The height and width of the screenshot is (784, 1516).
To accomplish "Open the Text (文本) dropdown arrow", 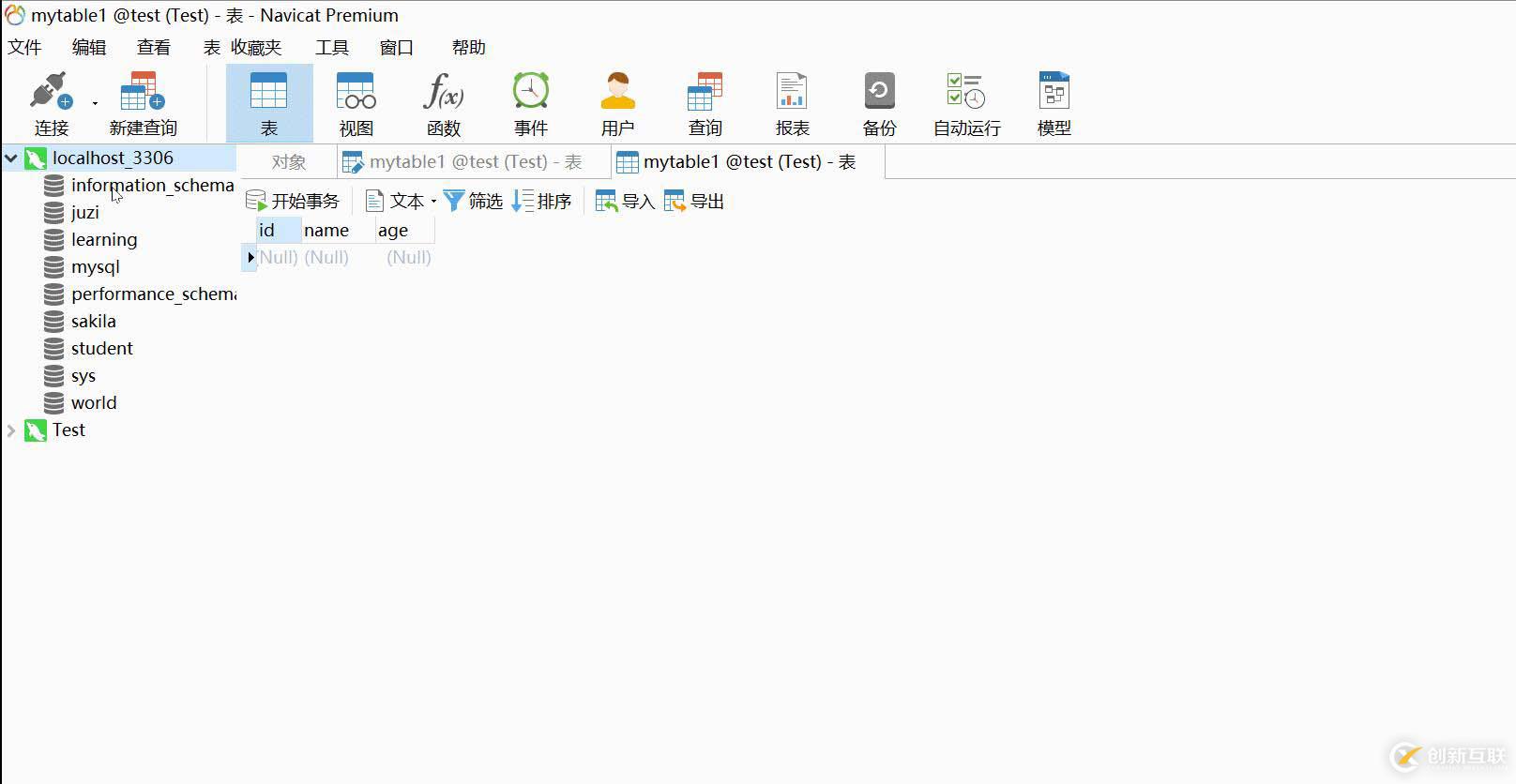I will tap(433, 201).
